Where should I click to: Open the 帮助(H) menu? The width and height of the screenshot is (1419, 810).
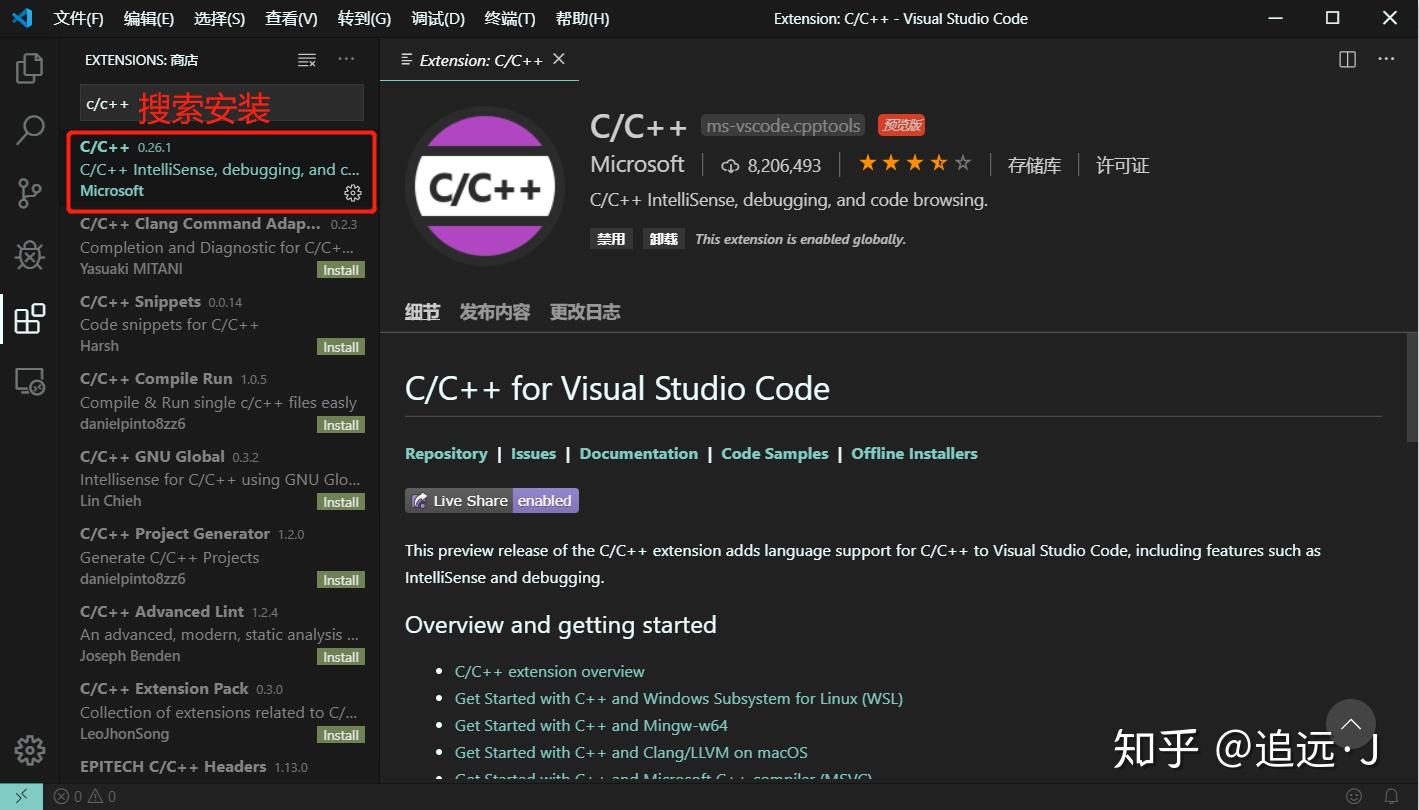coord(582,18)
